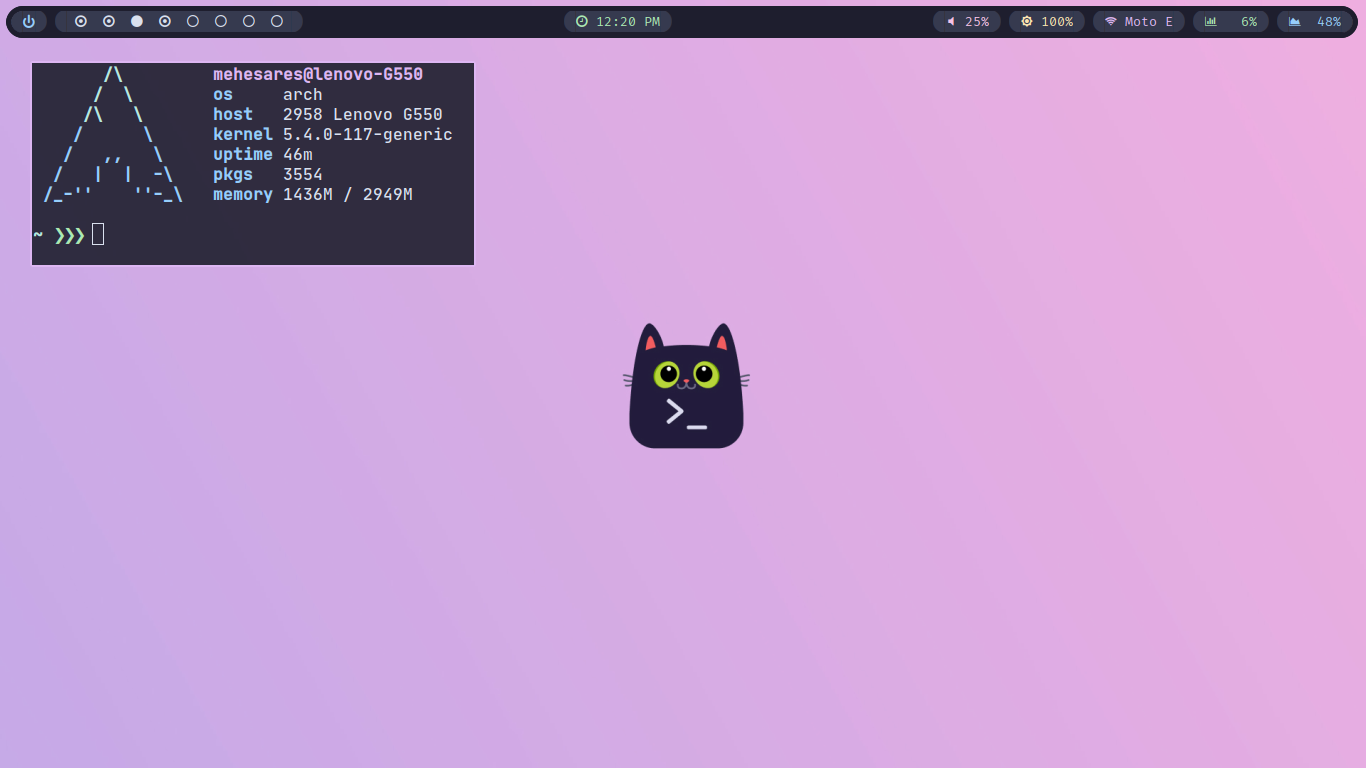Select the last workspace circle

[x=276, y=21]
